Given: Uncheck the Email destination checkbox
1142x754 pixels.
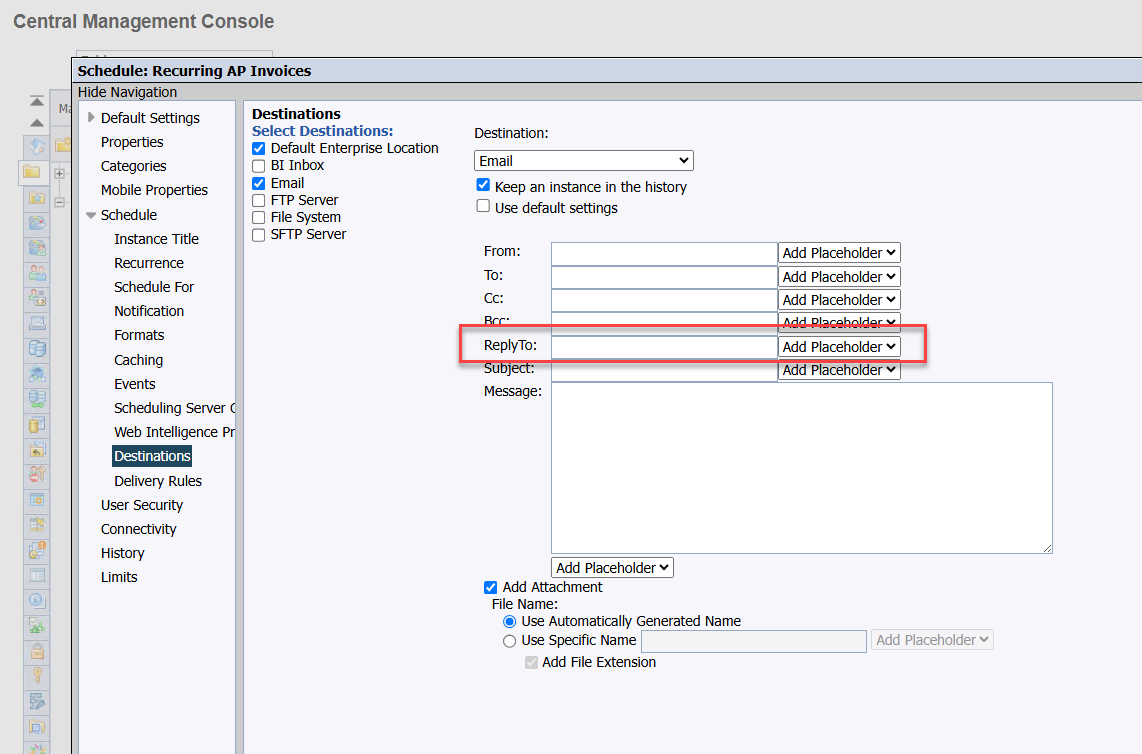Looking at the screenshot, I should click(259, 184).
